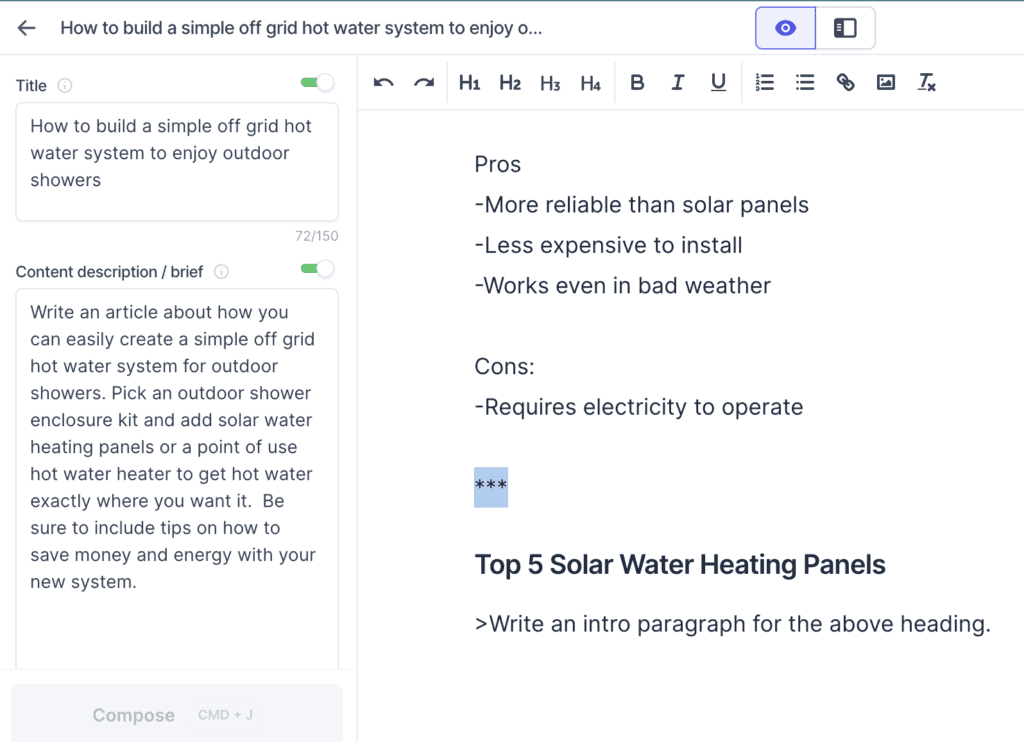Screen dimensions: 1024x742
Task: Apply Heading 2 formatting
Action: 510,83
